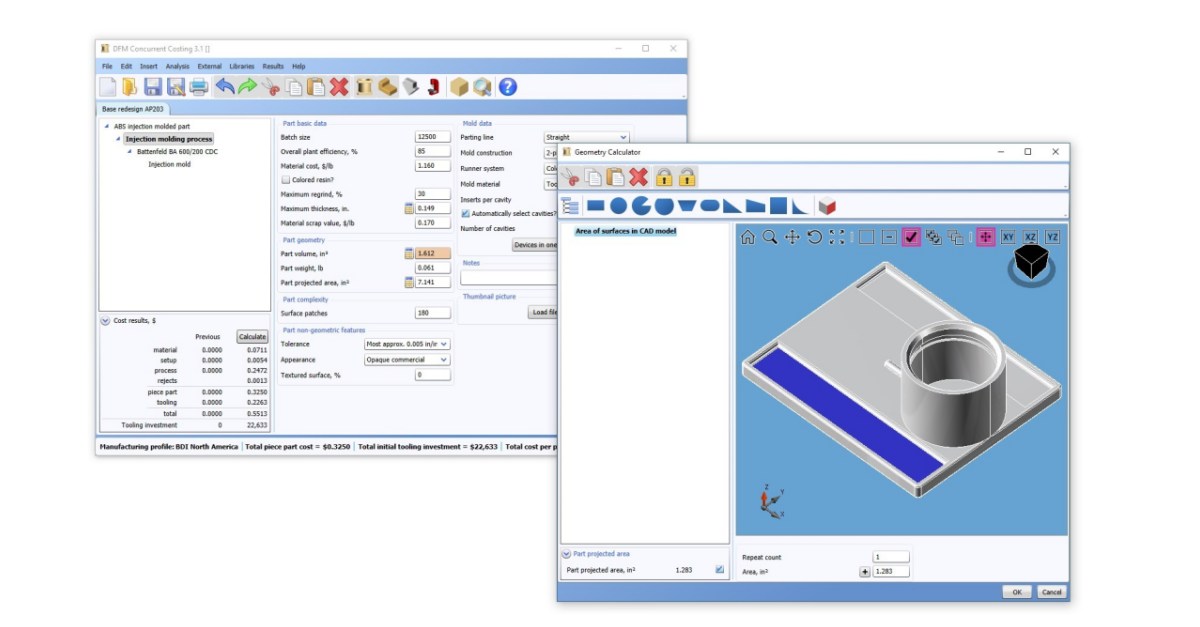Screen dimensions: 1200x627
Task: Click OK in the Geometry Calculator
Action: click(1016, 591)
